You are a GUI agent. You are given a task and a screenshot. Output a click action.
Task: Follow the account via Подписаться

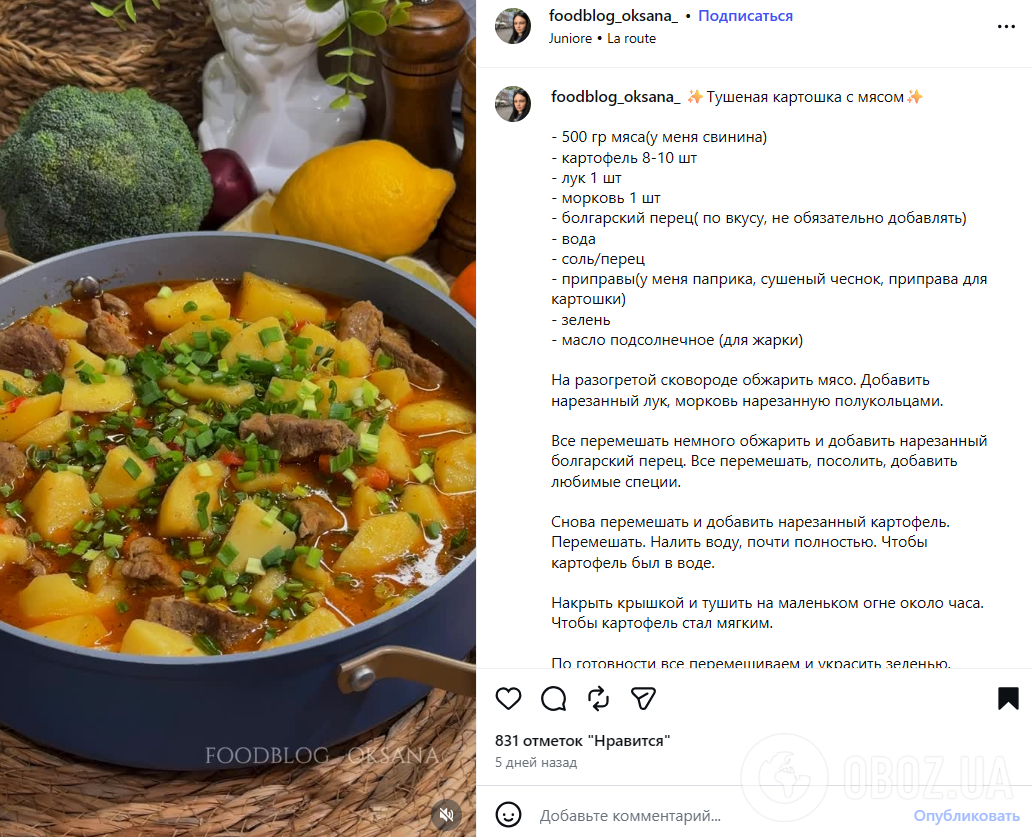pyautogui.click(x=745, y=16)
